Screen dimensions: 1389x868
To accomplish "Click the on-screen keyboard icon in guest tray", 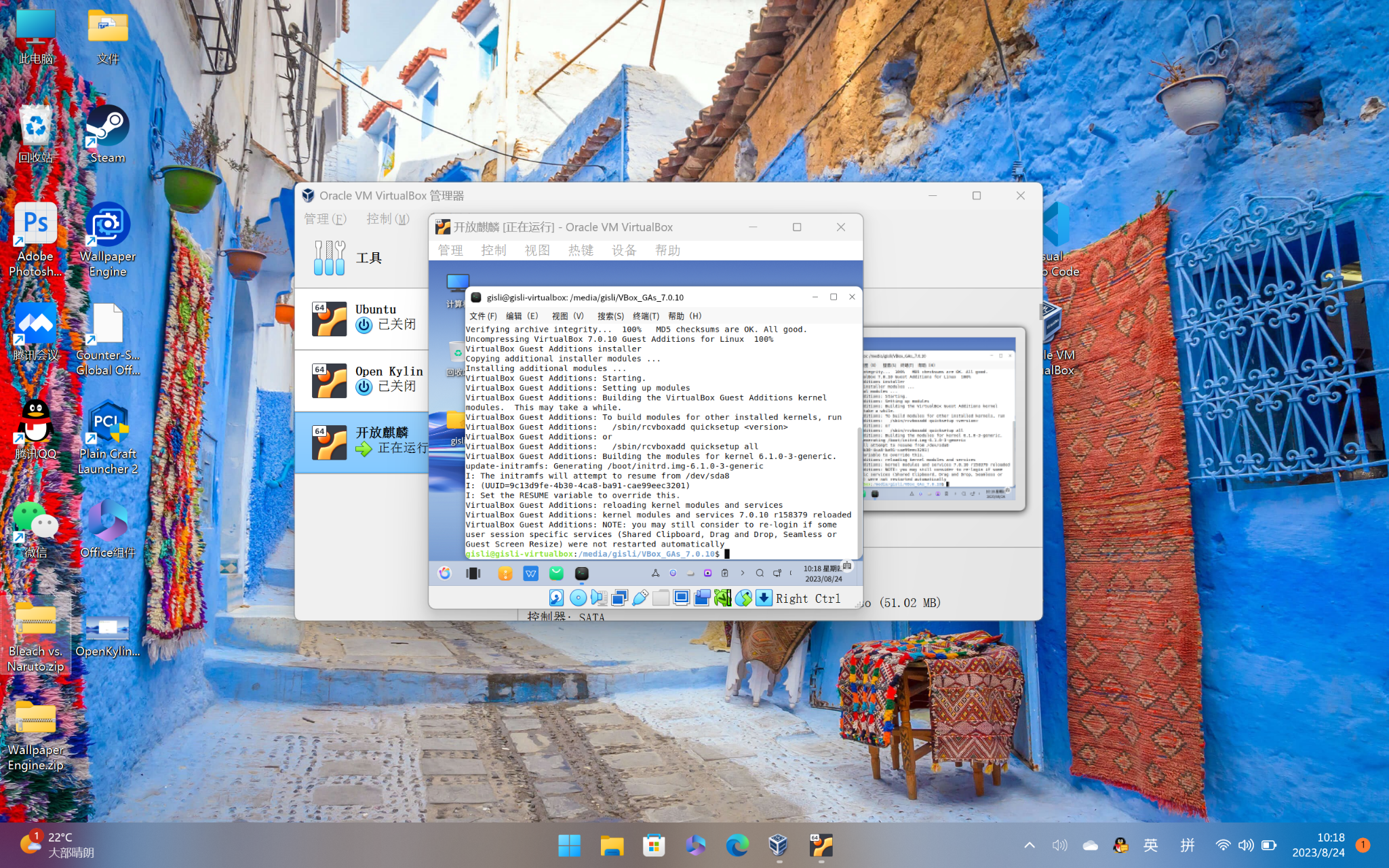I will click(x=847, y=565).
